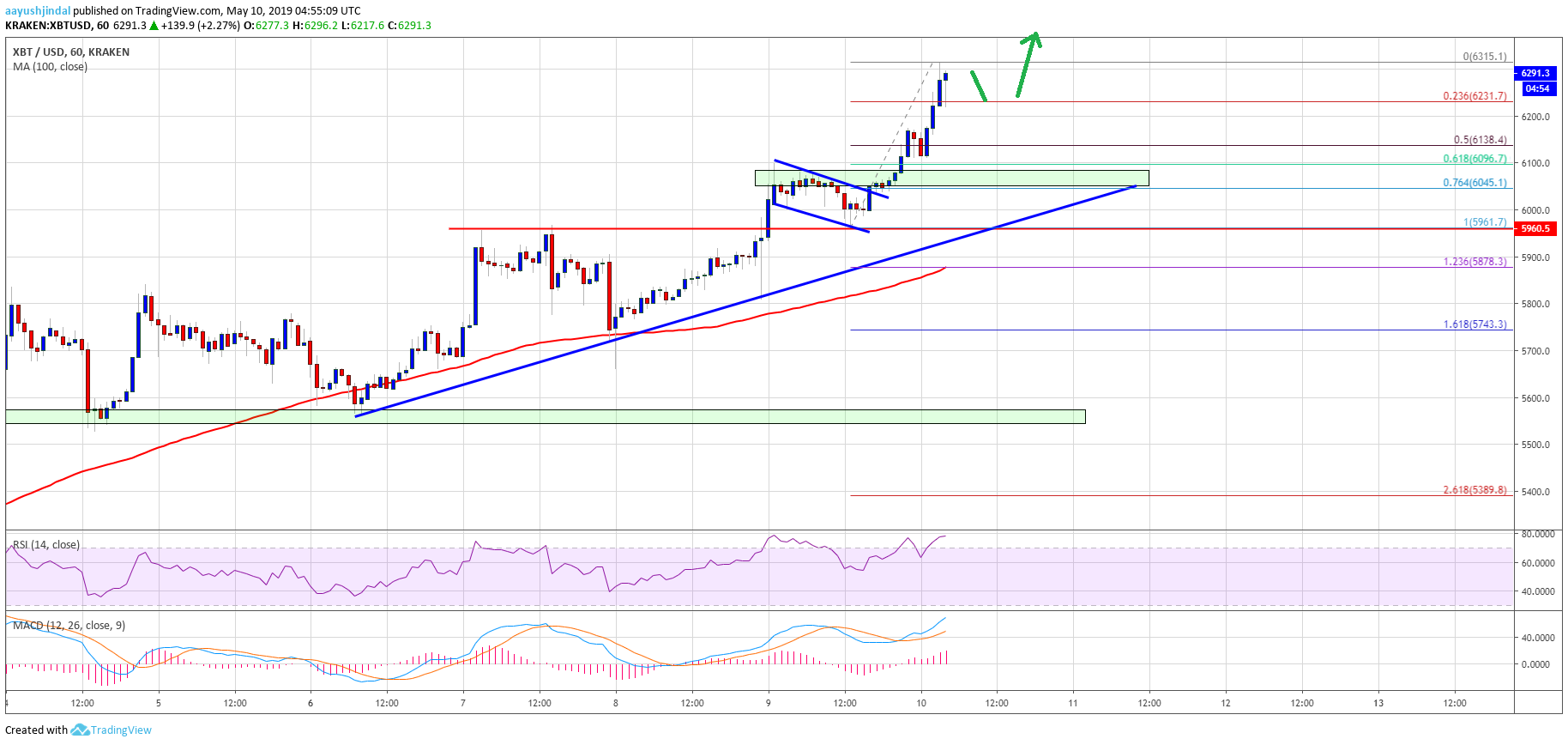This screenshot has height=745, width=1568.
Task: Click the short green pullback arrow
Action: point(979,87)
